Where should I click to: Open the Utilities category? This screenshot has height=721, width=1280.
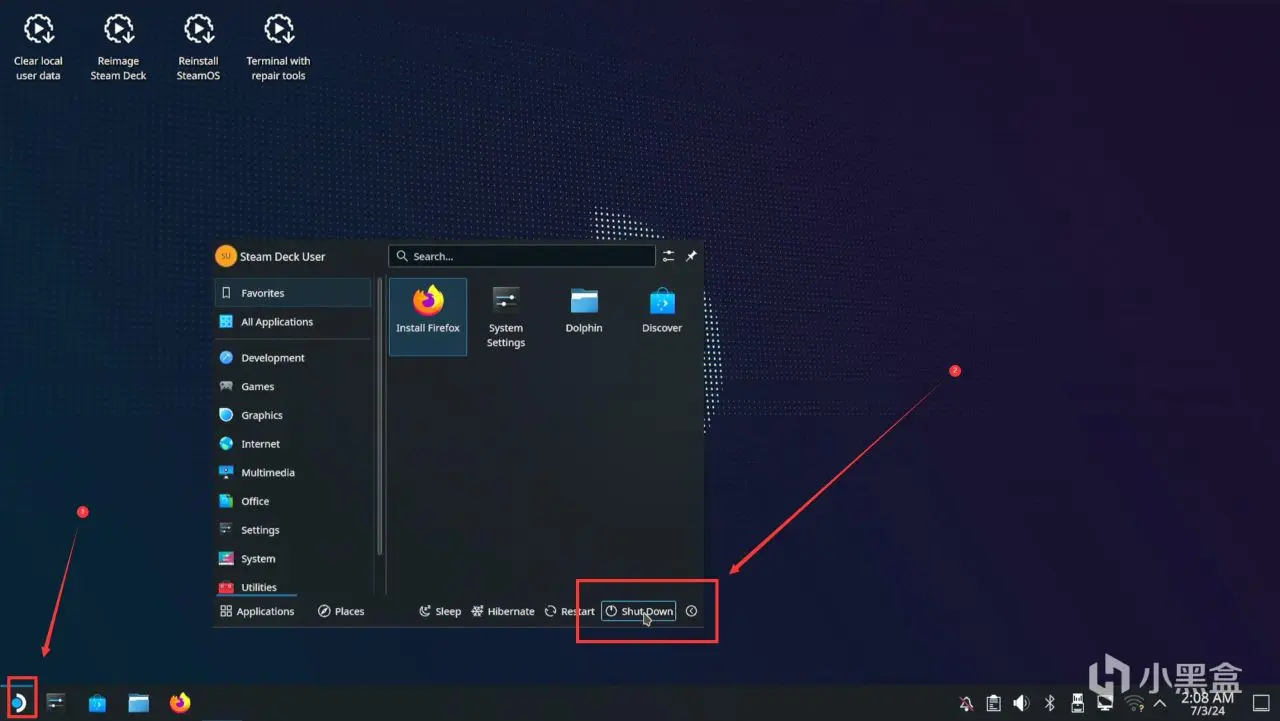[293, 587]
